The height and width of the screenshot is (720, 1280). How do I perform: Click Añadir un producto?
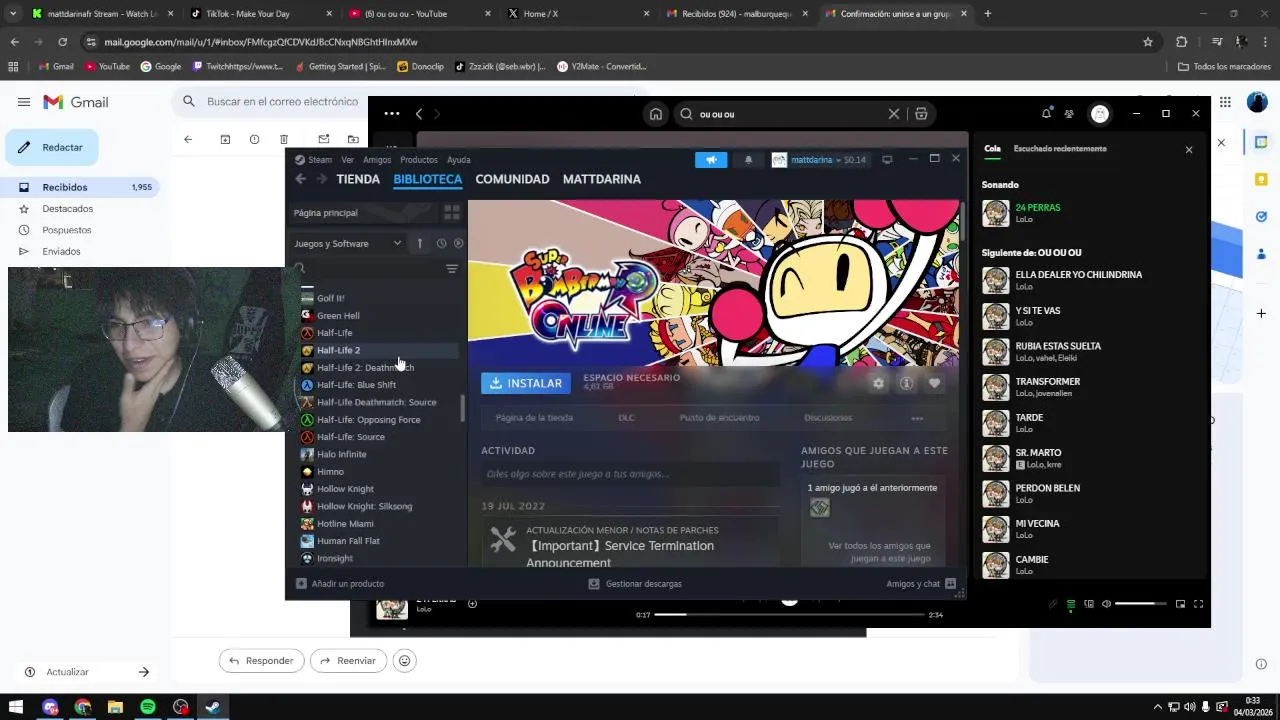click(x=340, y=583)
